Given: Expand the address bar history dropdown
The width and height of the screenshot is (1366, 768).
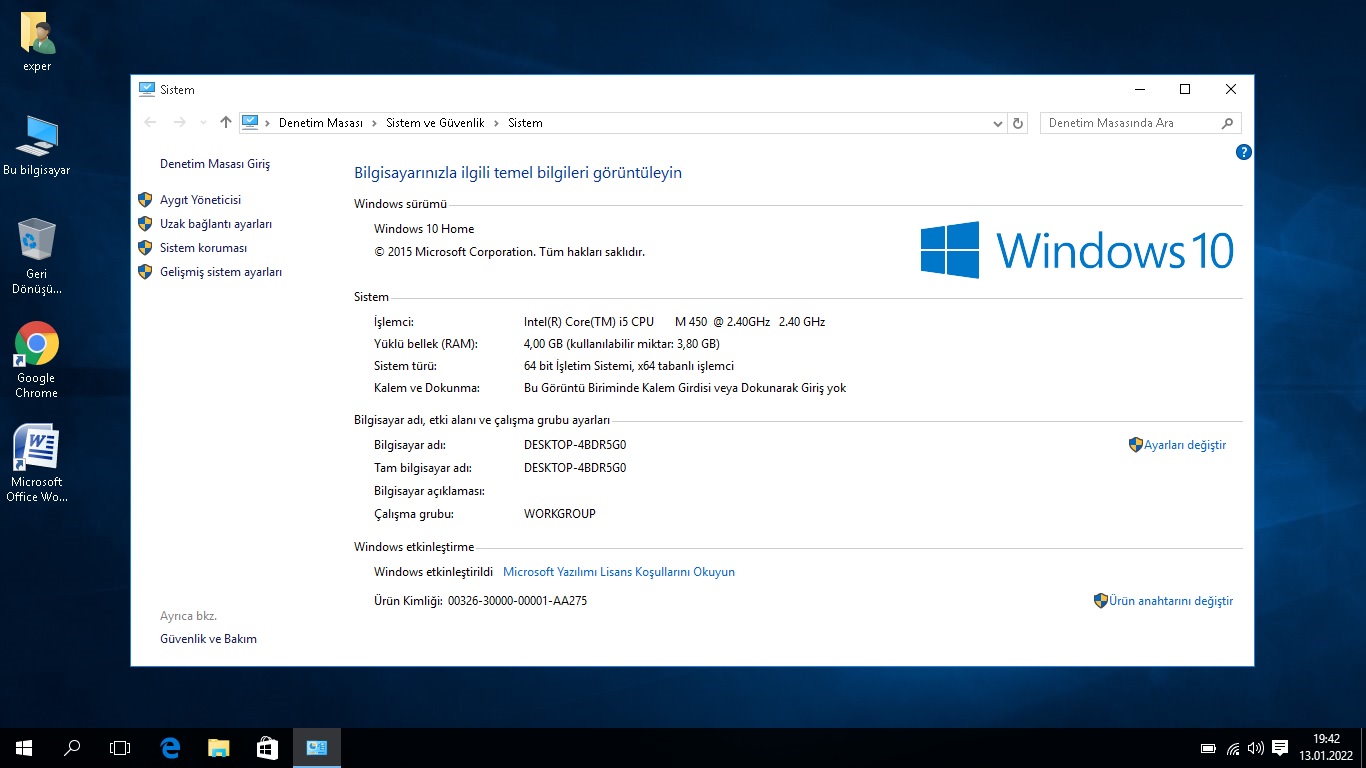Looking at the screenshot, I should point(998,124).
